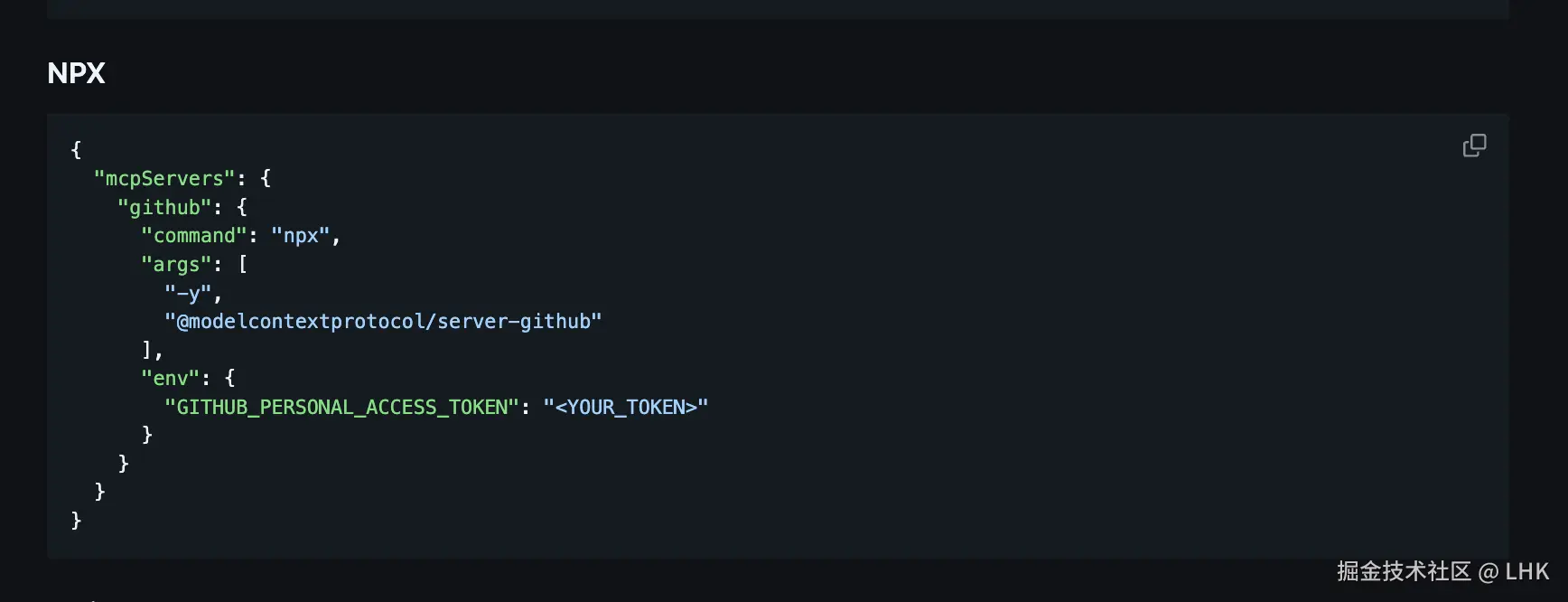Click the final closing brace of the JSON
1568x602 pixels.
[76, 521]
